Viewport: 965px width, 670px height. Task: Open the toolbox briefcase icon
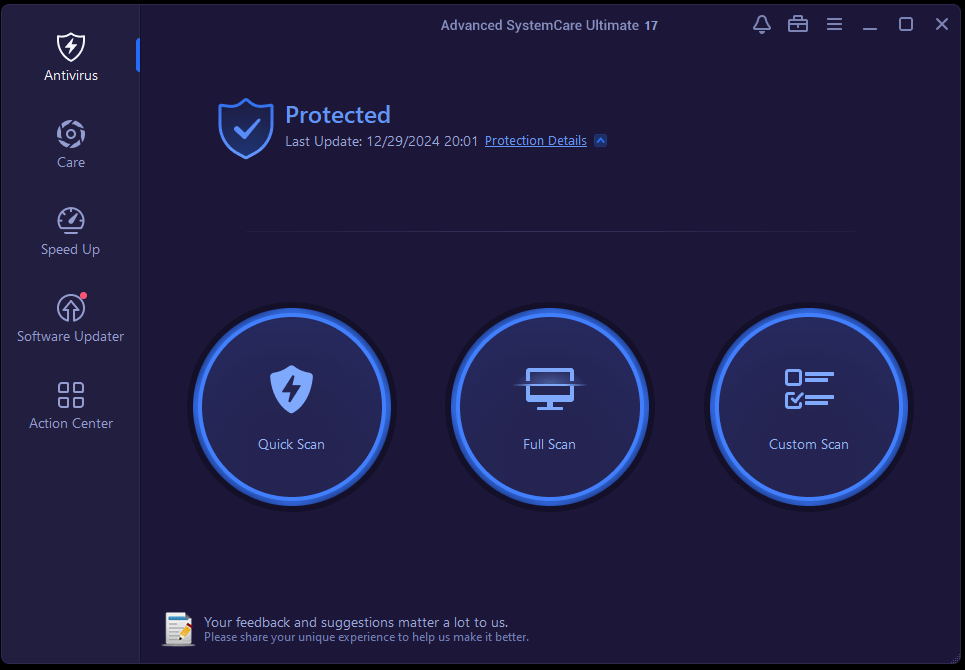pyautogui.click(x=798, y=25)
